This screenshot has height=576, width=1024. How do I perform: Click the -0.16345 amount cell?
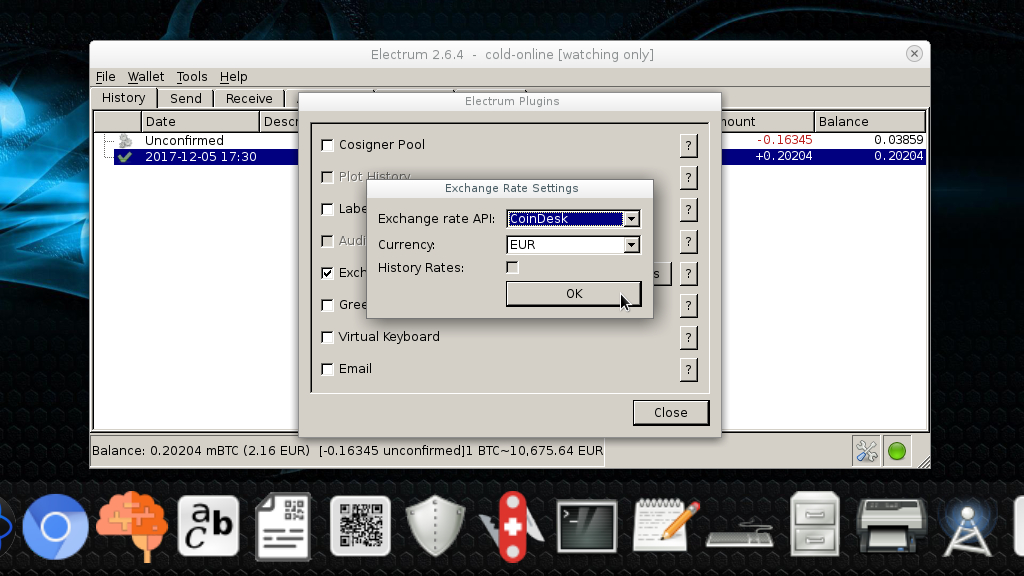click(x=784, y=140)
